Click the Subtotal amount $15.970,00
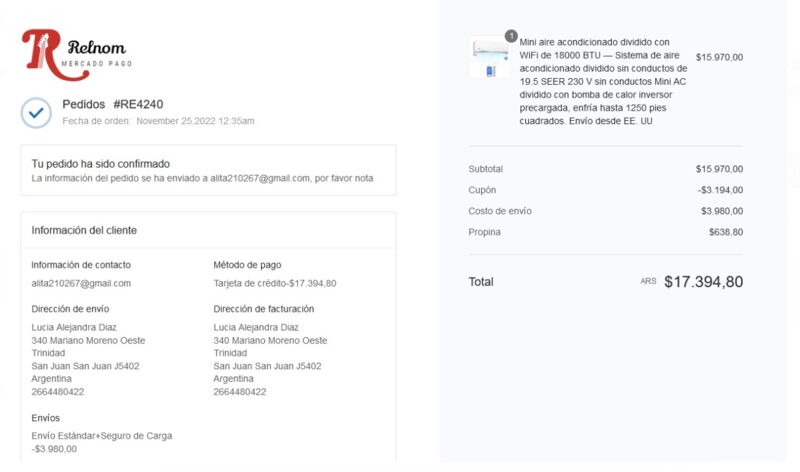The image size is (800, 472). pos(719,169)
